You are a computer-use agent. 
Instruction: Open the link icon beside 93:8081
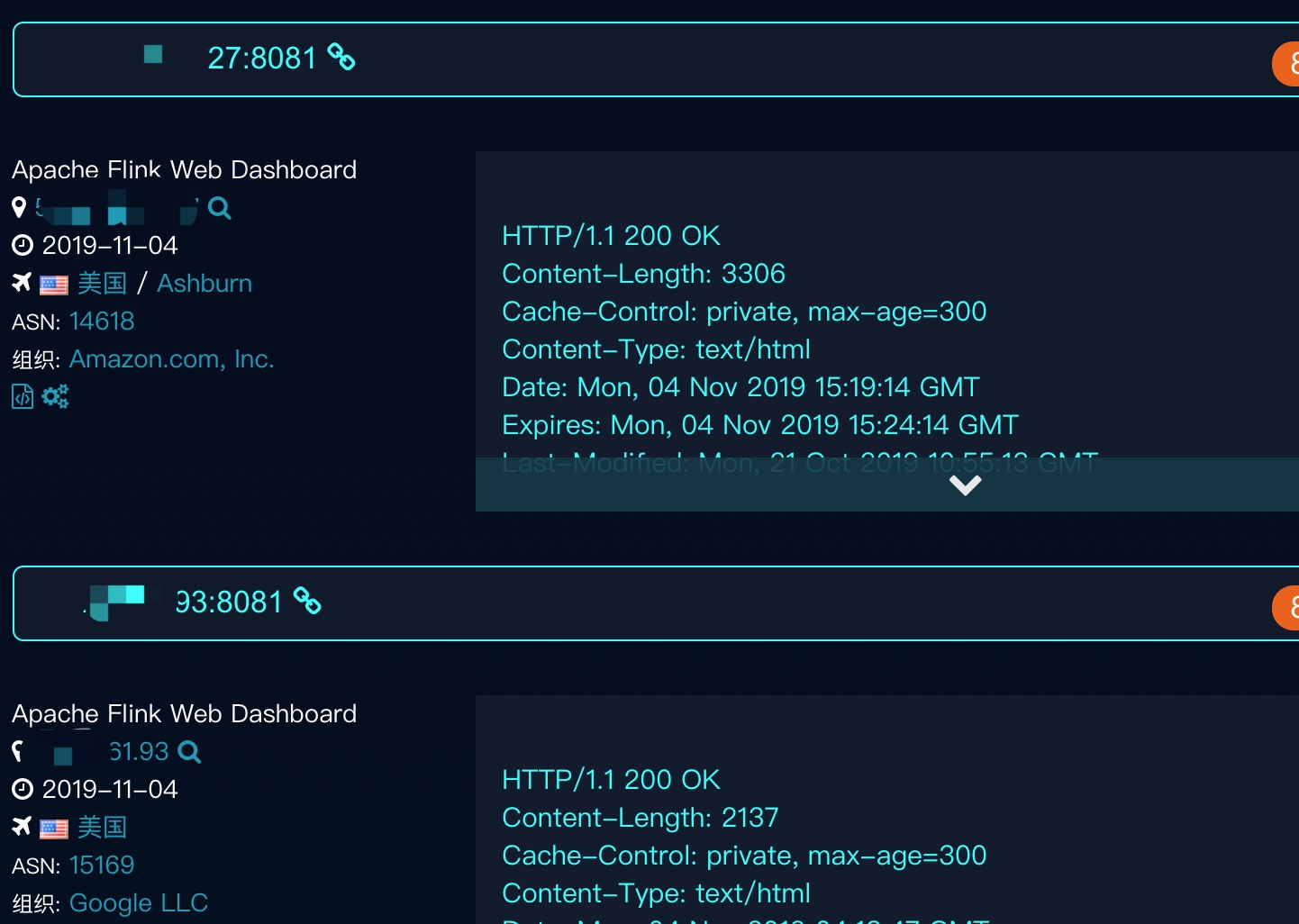pyautogui.click(x=307, y=601)
